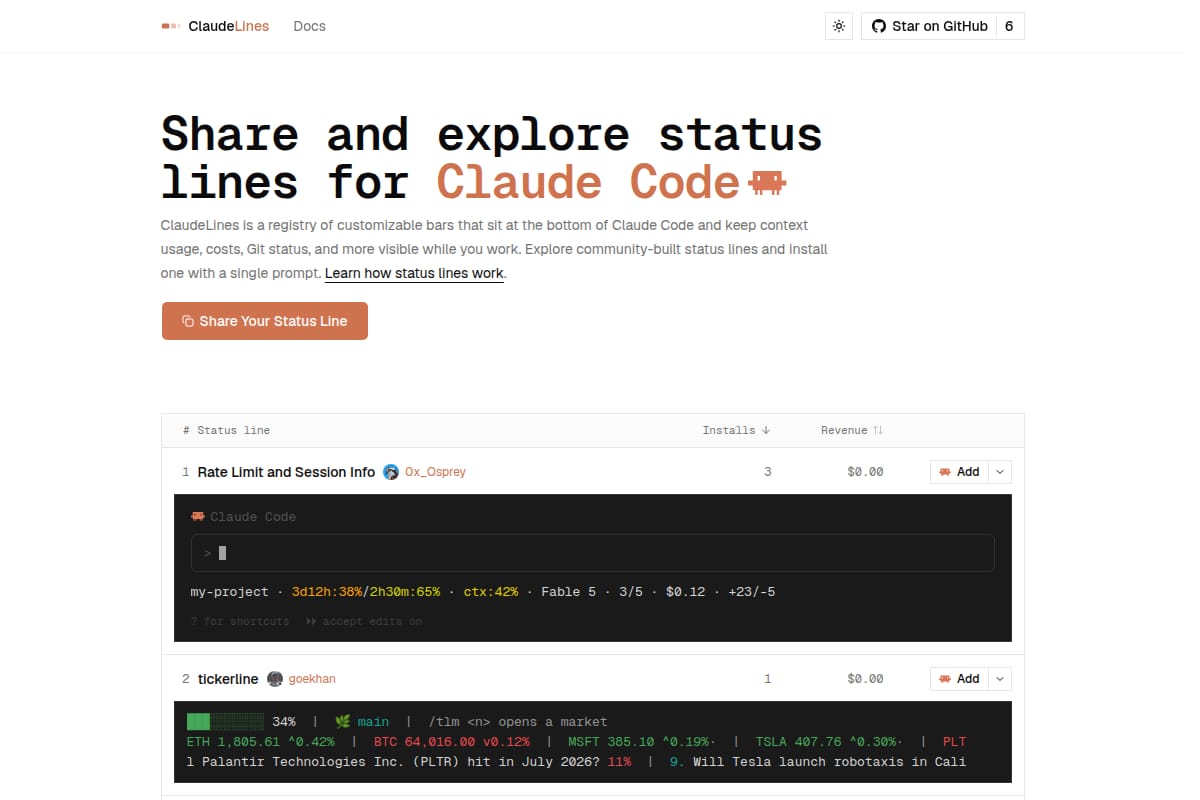Click the pixel mascot icon beside Claude Code heading
Viewport: 1200px width, 800px height.
tap(768, 182)
